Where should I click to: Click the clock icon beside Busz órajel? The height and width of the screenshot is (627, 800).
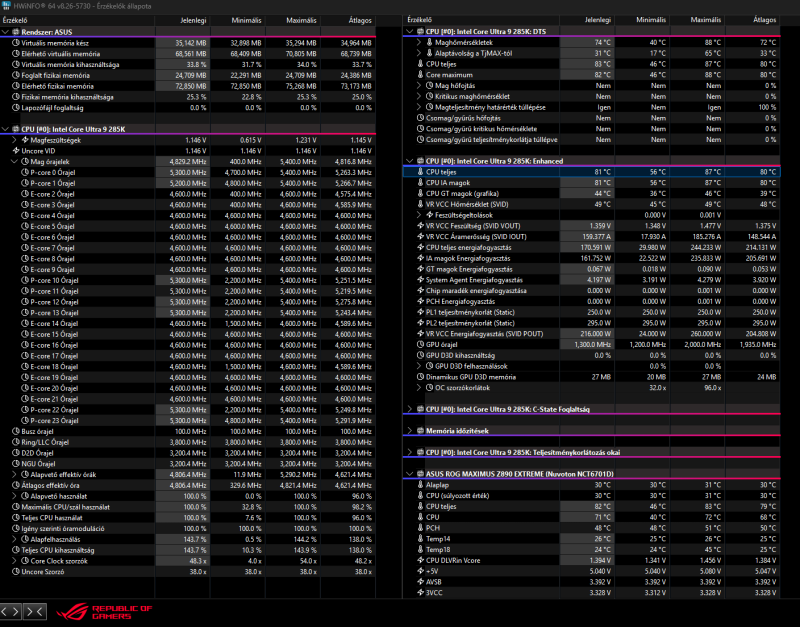click(16, 431)
